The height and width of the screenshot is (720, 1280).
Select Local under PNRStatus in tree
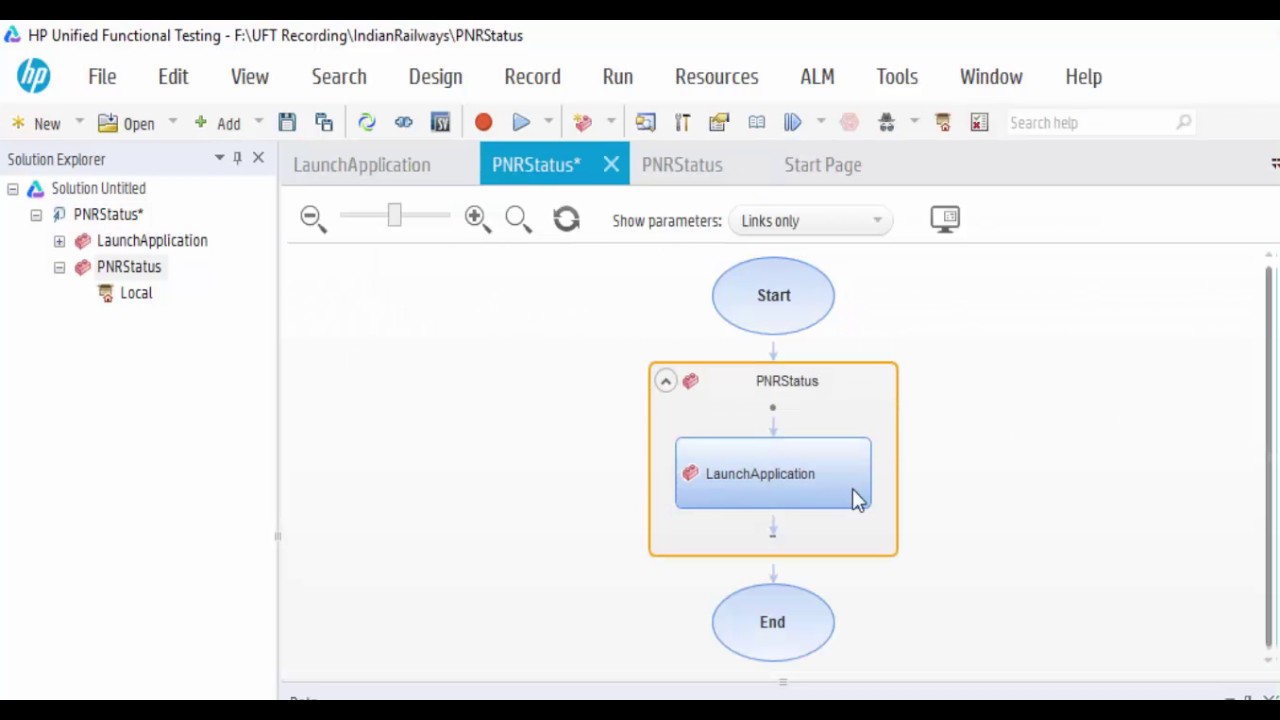136,293
